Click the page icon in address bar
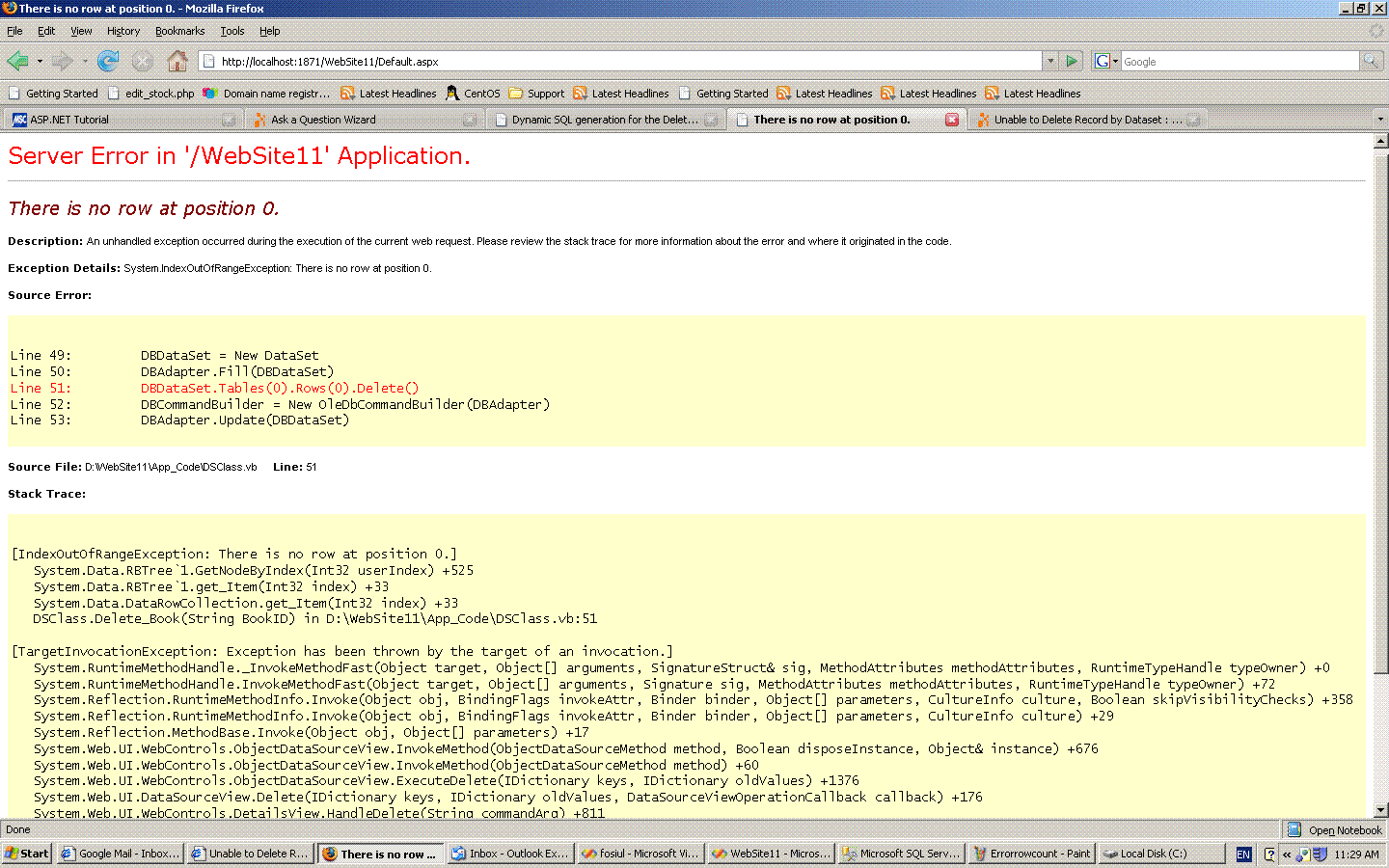The width and height of the screenshot is (1389, 868). pyautogui.click(x=208, y=61)
